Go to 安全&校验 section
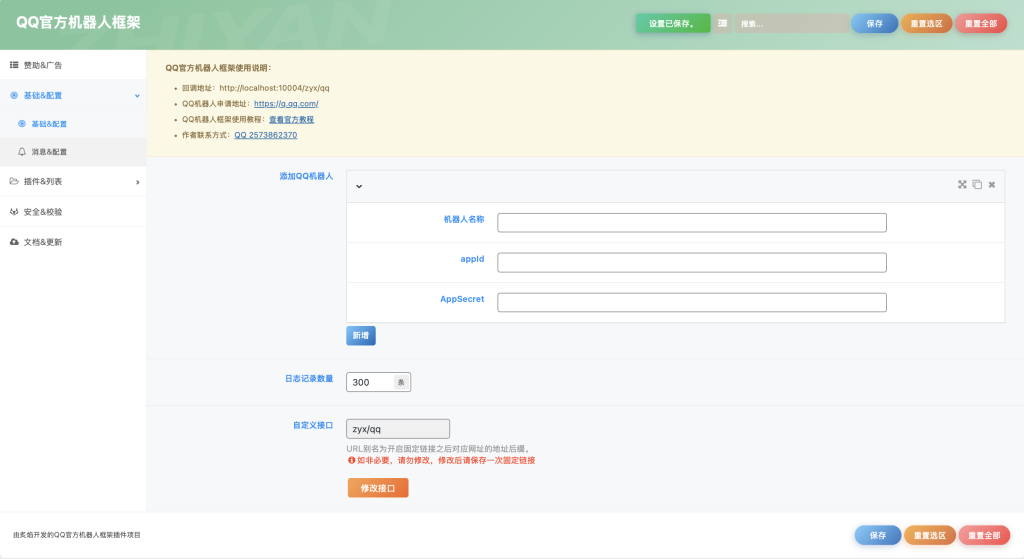 [x=73, y=212]
